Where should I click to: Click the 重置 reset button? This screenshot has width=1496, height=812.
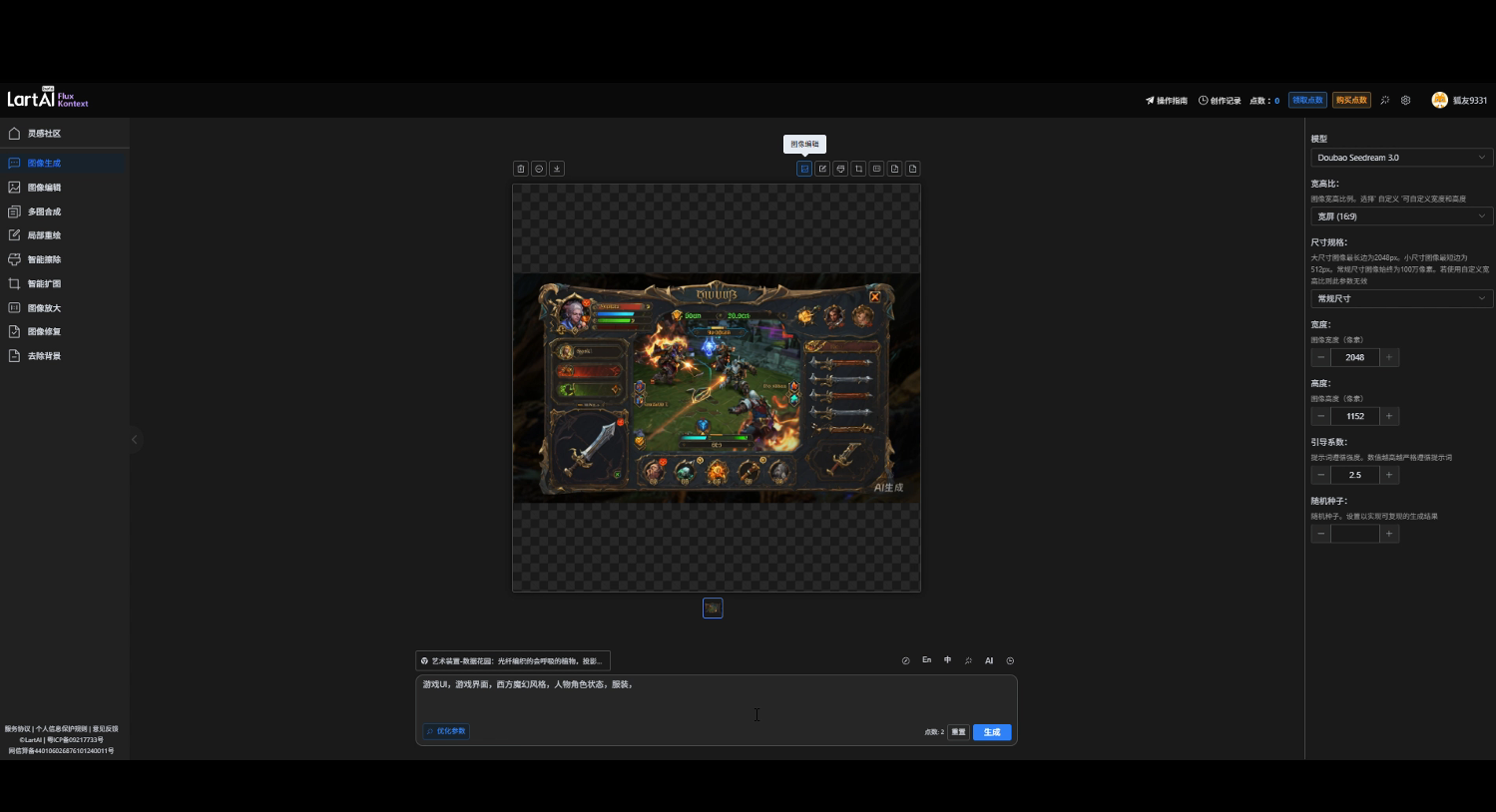[958, 732]
